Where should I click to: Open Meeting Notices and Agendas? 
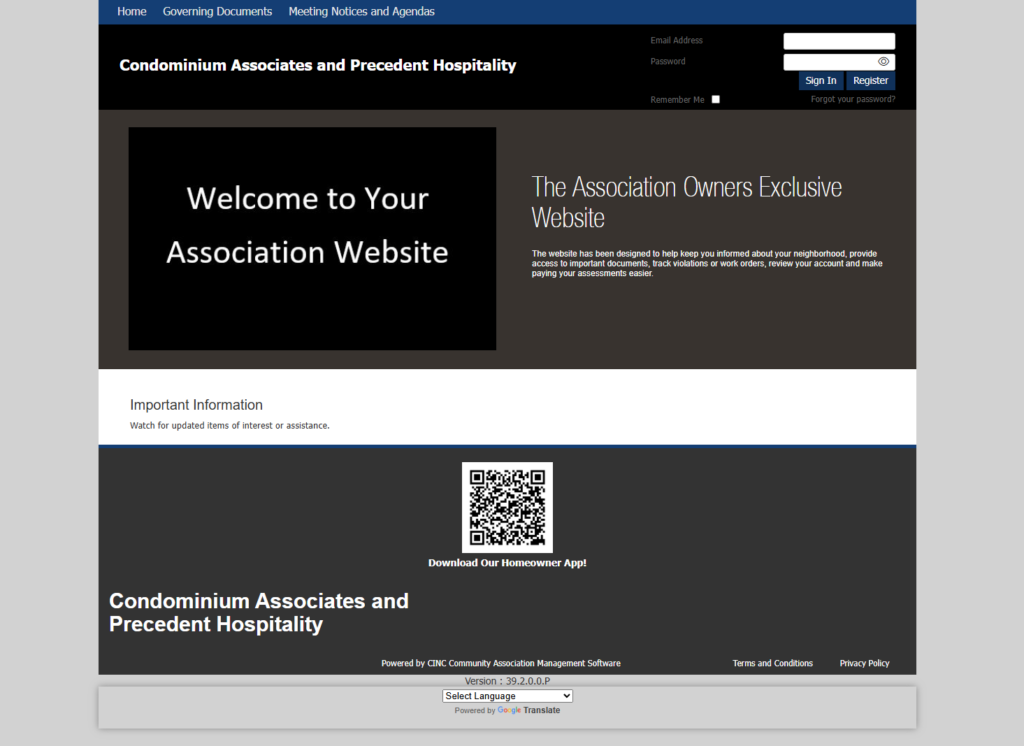[x=361, y=12]
